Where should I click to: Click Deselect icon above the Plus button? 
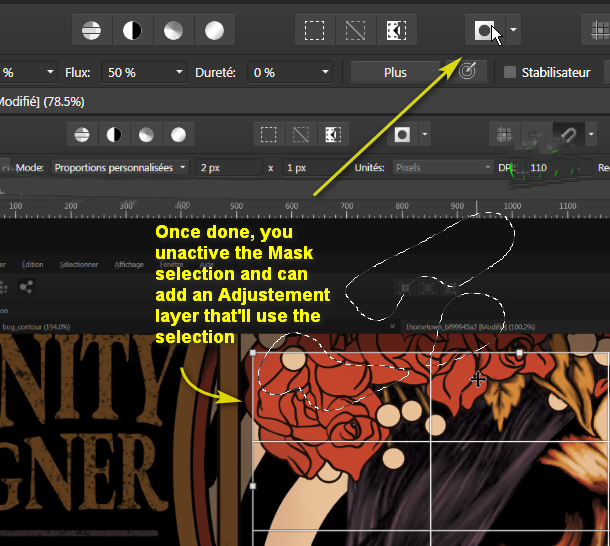[355, 30]
